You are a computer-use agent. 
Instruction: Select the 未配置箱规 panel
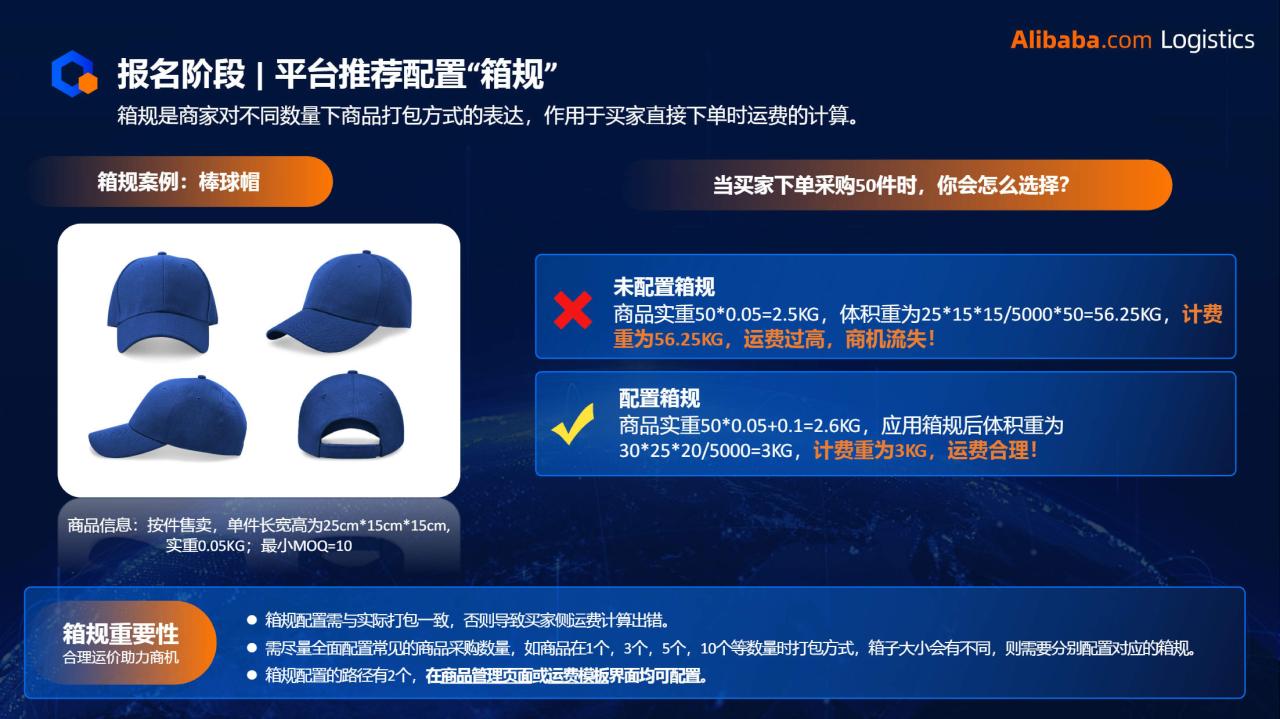(x=885, y=306)
